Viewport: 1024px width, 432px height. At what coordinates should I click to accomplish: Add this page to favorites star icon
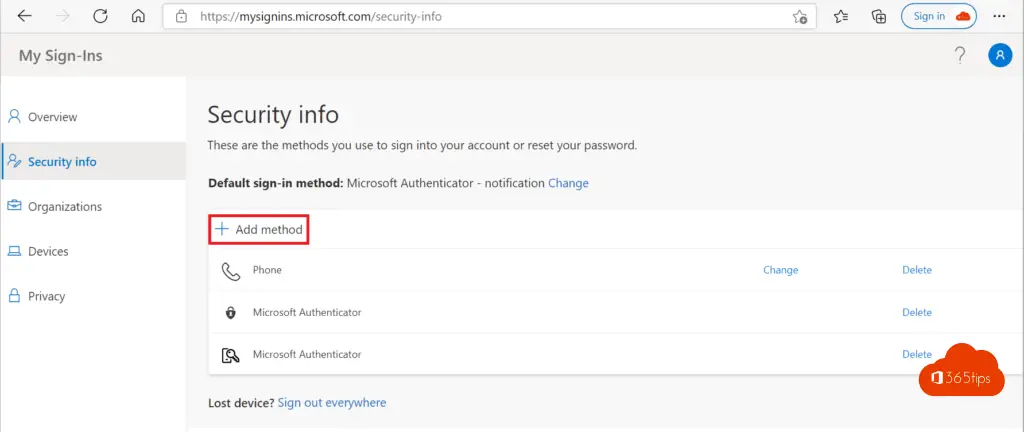[x=799, y=17]
